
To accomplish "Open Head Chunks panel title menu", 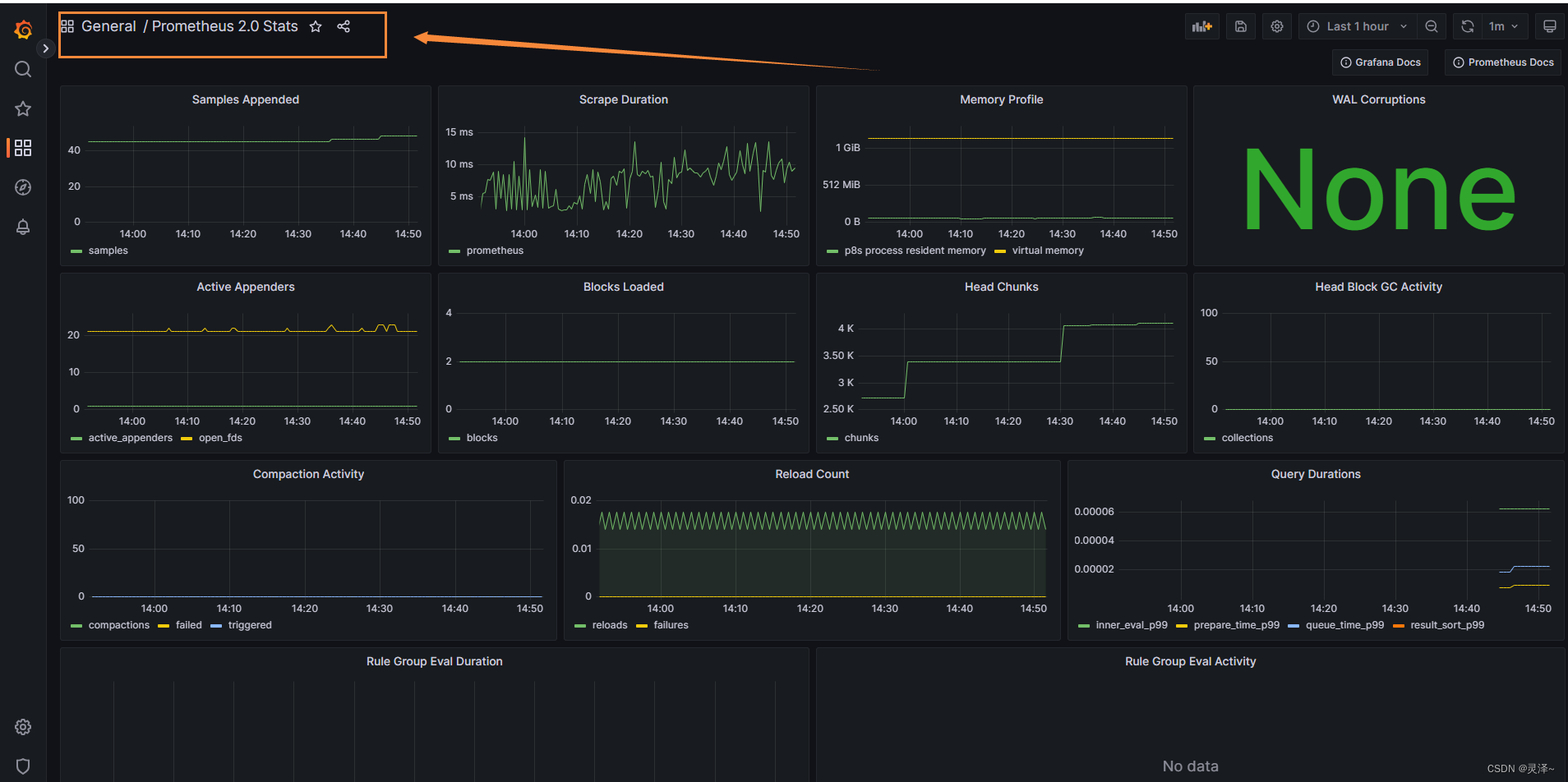I will (x=1002, y=287).
